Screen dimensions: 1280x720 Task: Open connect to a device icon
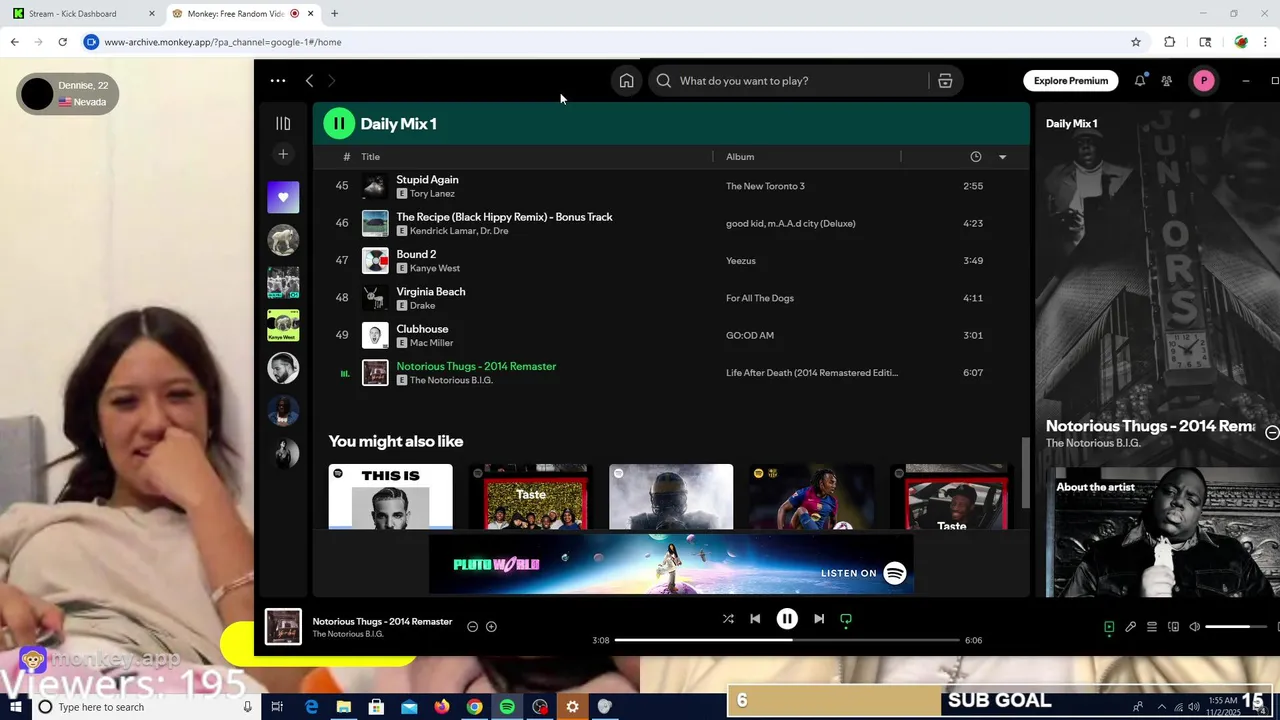click(1173, 627)
